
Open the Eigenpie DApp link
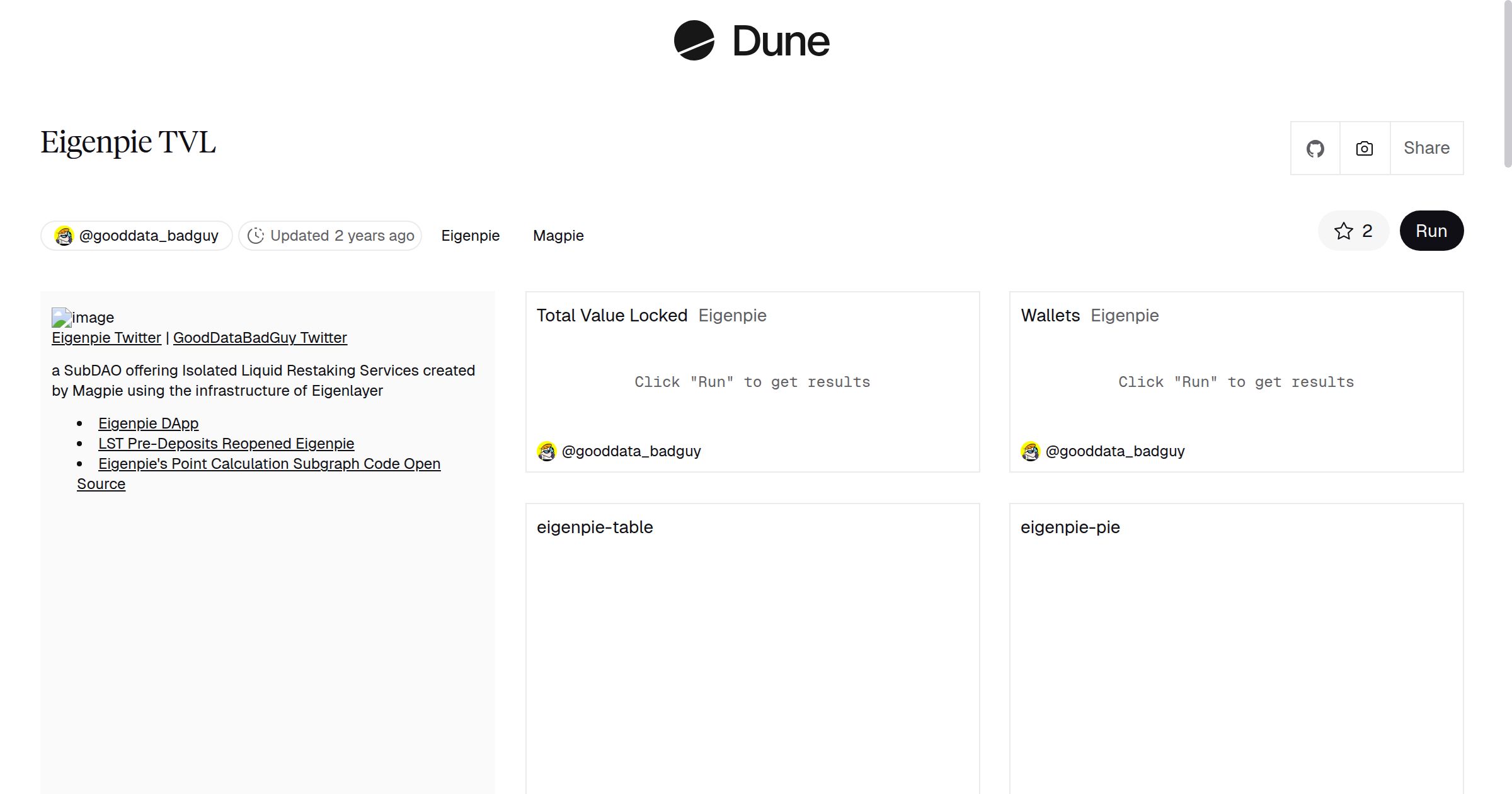click(148, 423)
